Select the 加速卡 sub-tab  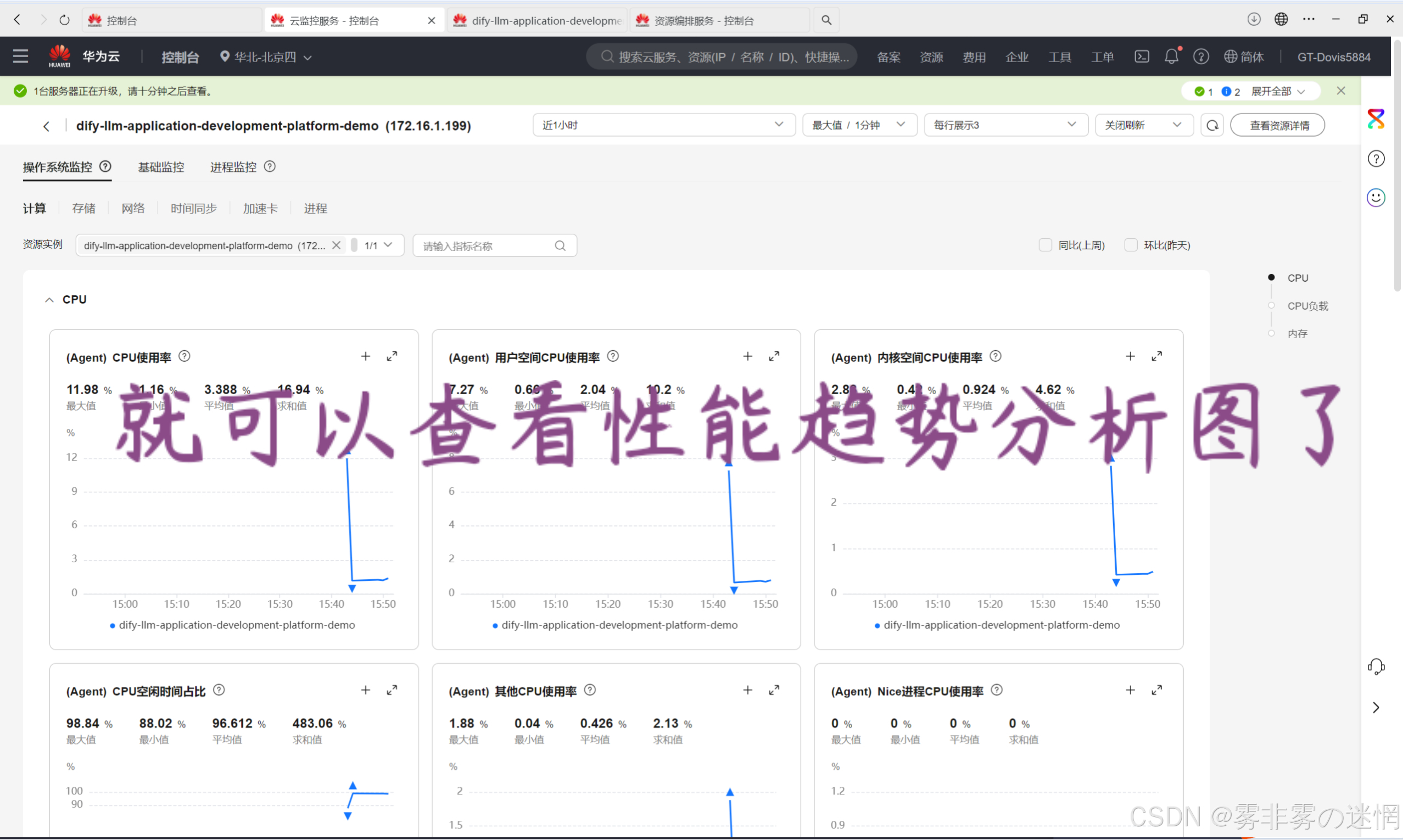(260, 208)
